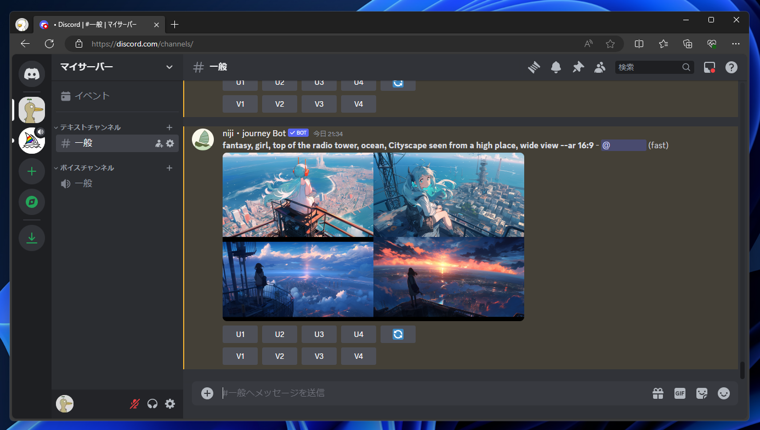Reload the Discord page
The height and width of the screenshot is (430, 760).
point(49,44)
